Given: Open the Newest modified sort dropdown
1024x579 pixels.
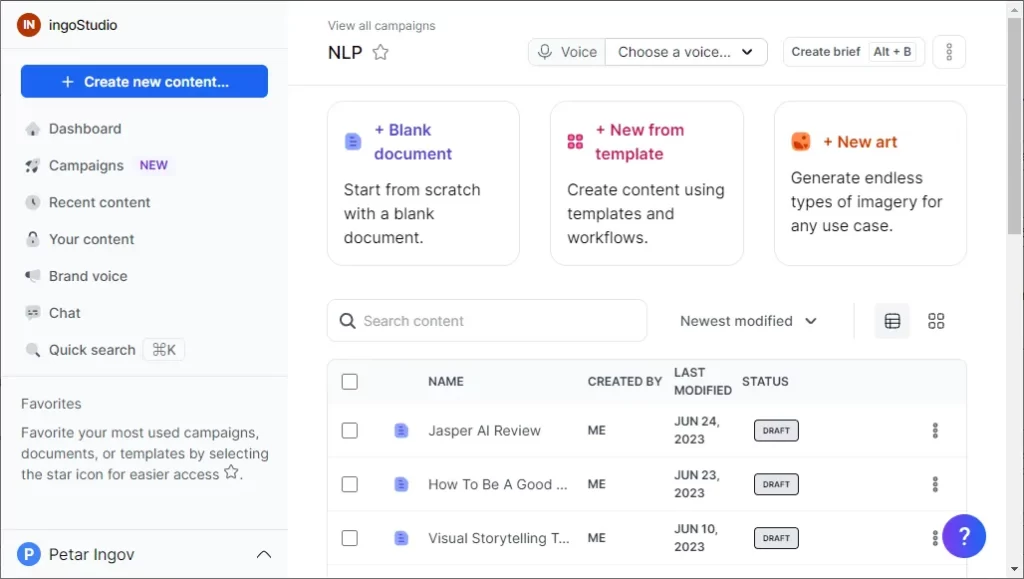Looking at the screenshot, I should point(748,321).
